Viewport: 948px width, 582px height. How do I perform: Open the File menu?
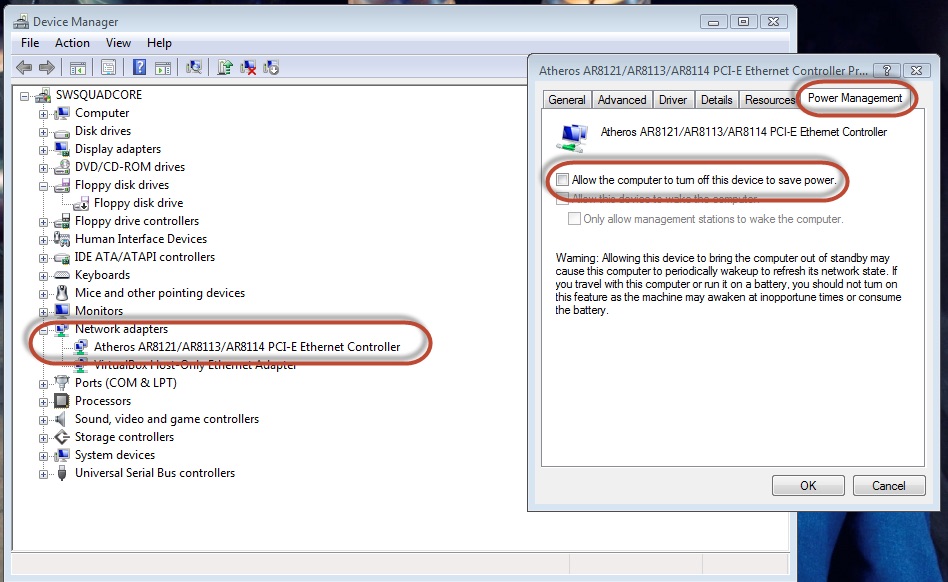pyautogui.click(x=30, y=43)
